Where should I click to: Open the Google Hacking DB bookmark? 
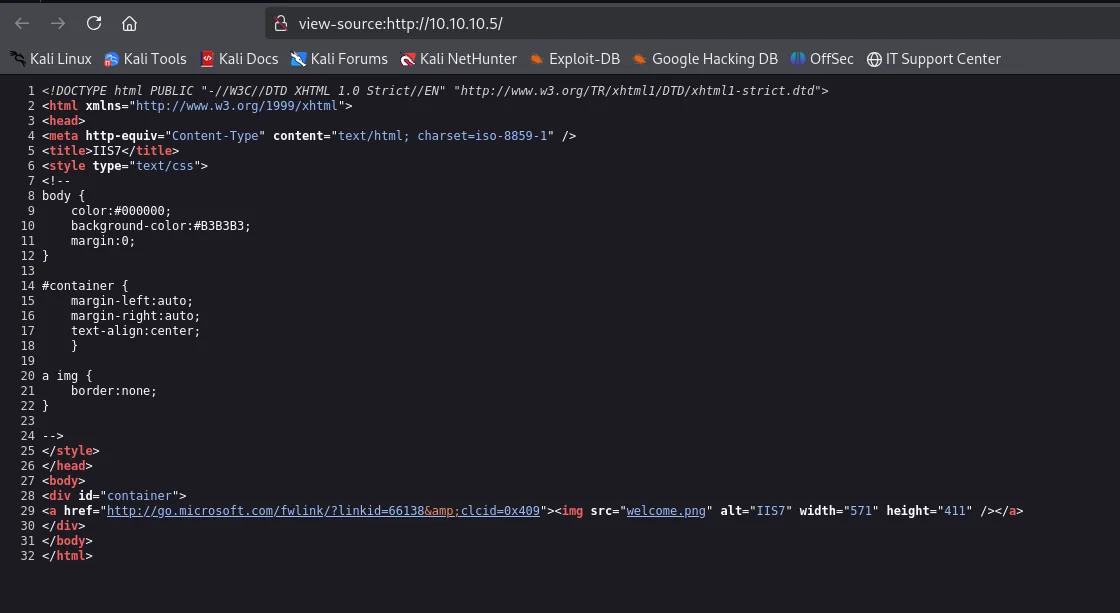[705, 59]
